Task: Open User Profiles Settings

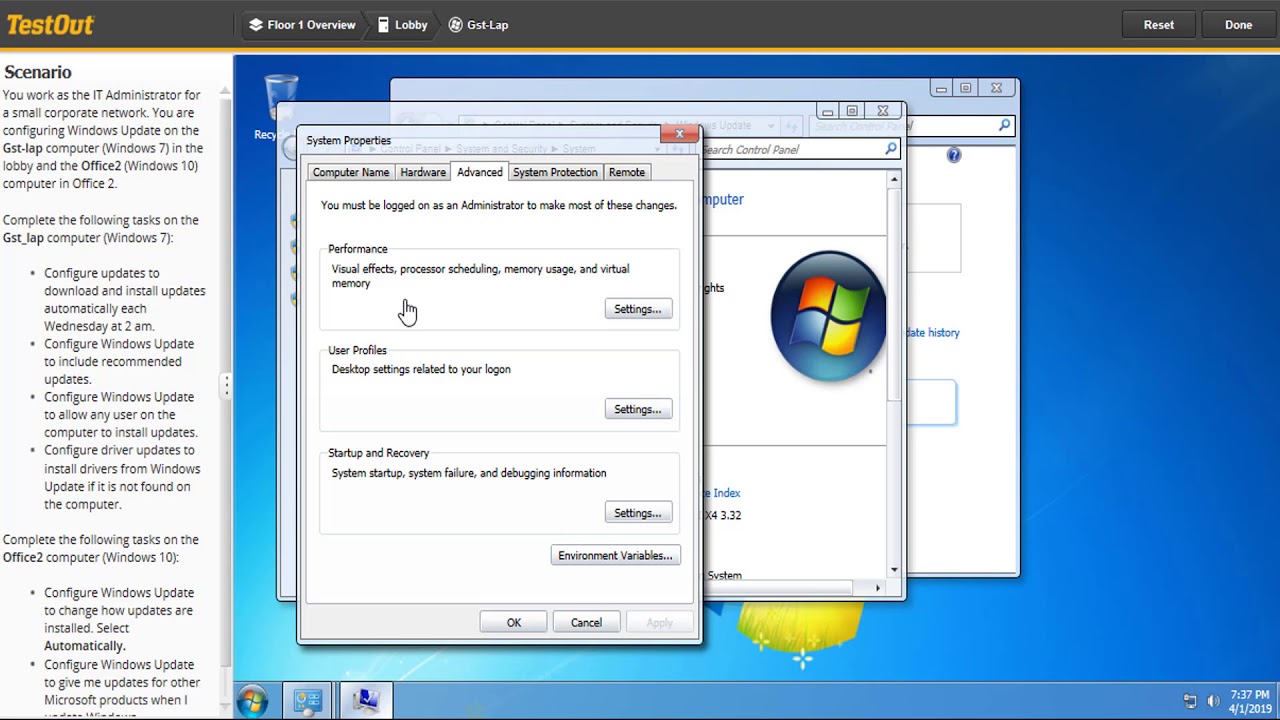Action: coord(638,409)
